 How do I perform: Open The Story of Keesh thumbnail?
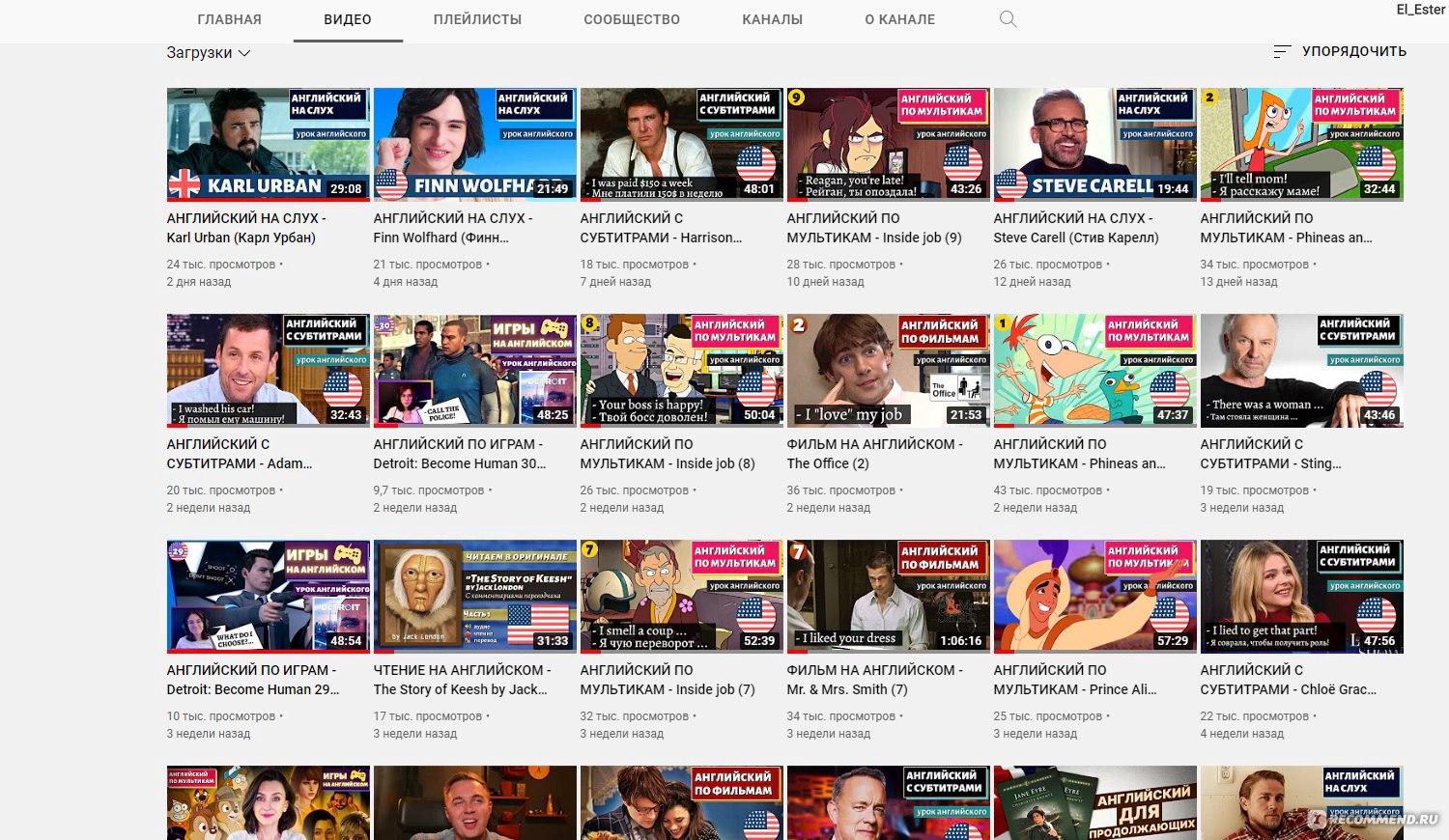474,597
